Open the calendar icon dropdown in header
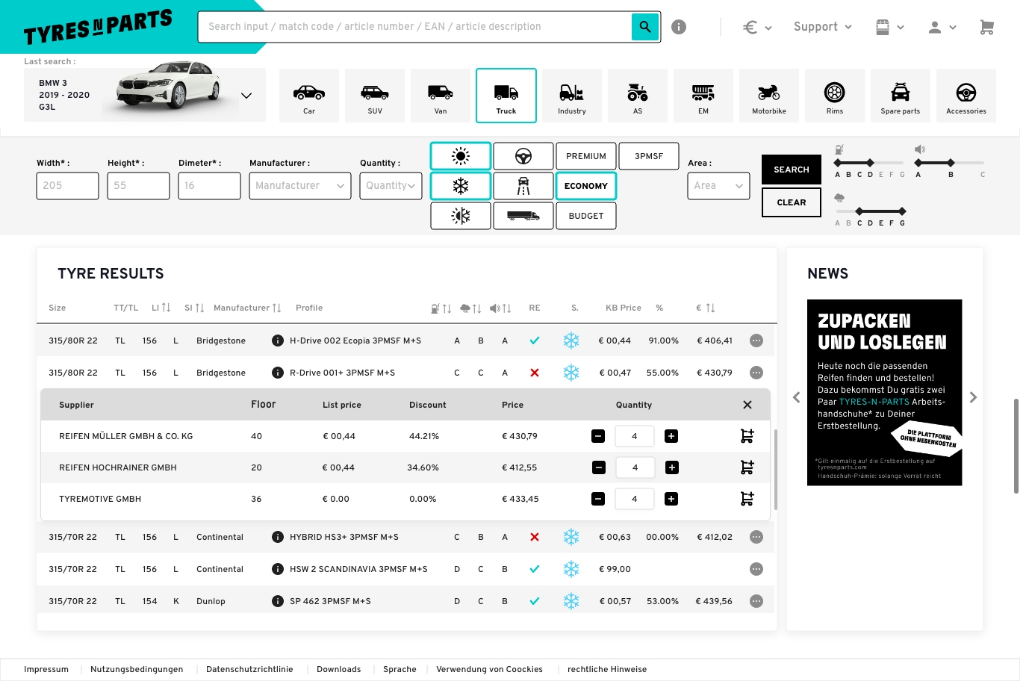Image resolution: width=1020 pixels, height=681 pixels. pos(890,27)
